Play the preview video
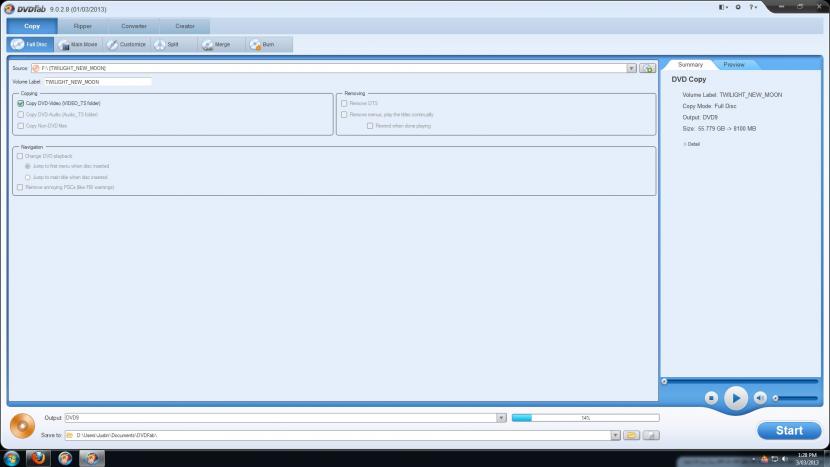The height and width of the screenshot is (467, 830). [x=736, y=398]
